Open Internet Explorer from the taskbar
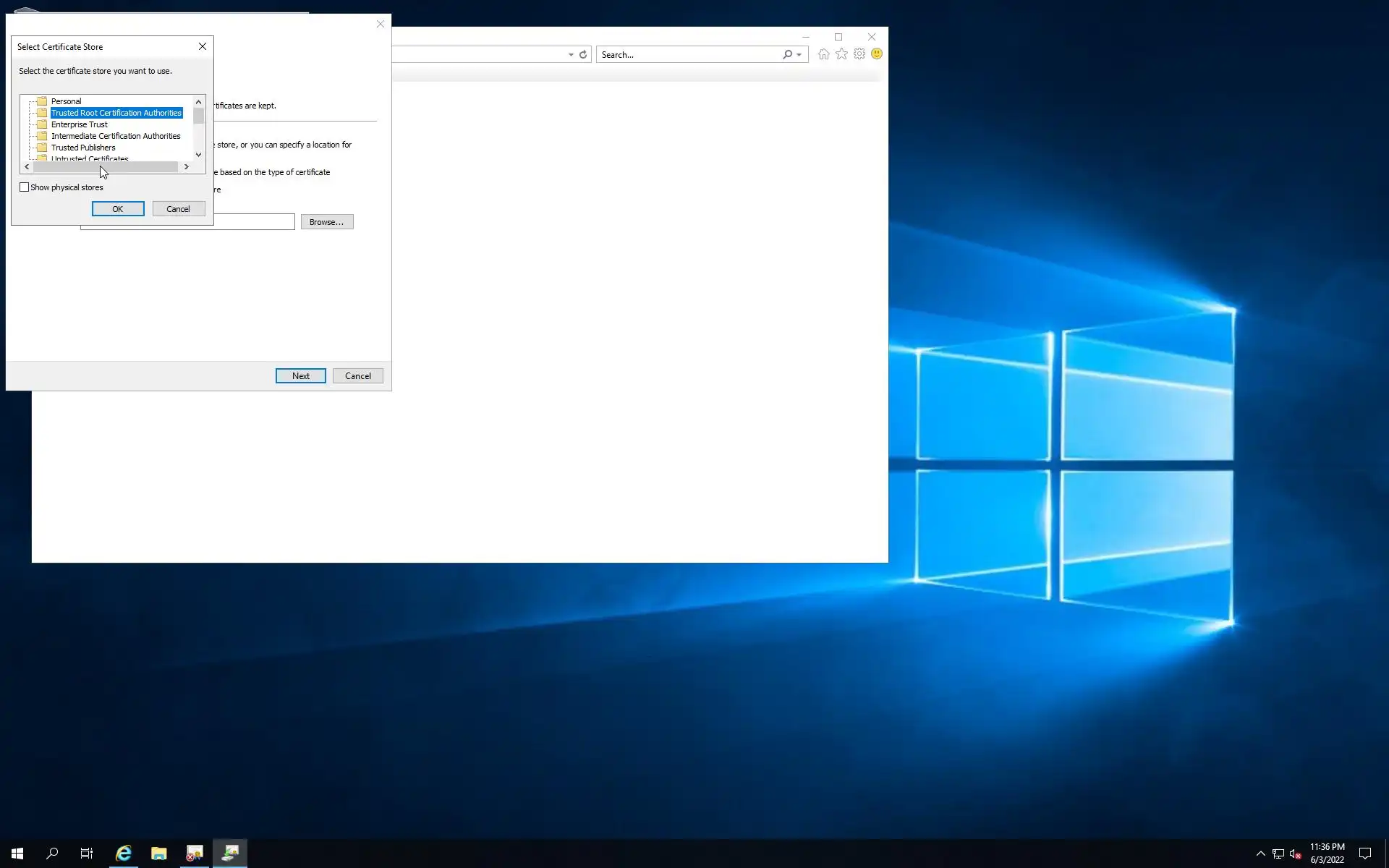The image size is (1389, 868). tap(124, 854)
